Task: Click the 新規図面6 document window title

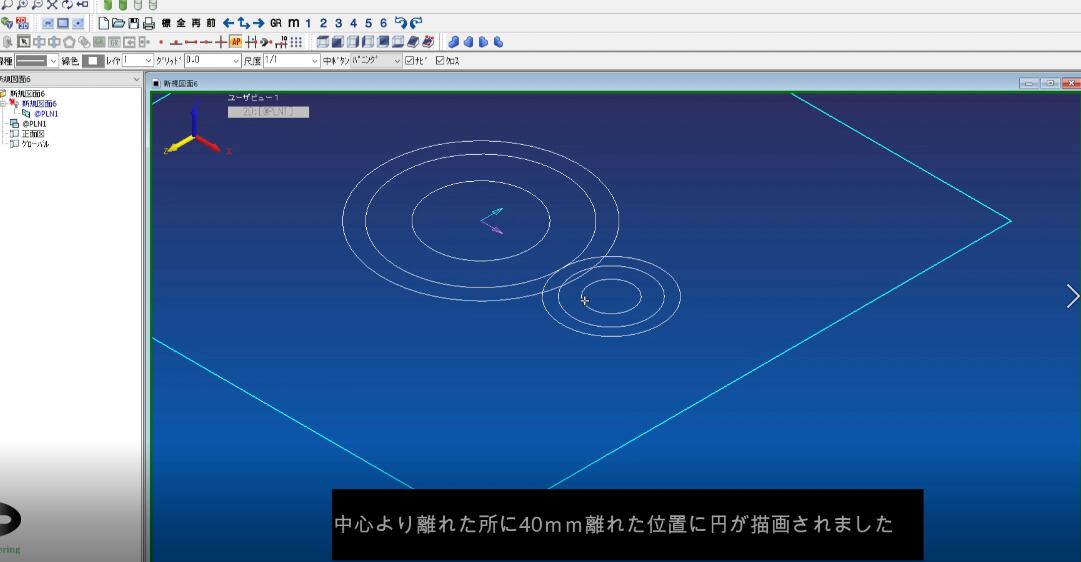Action: [181, 83]
